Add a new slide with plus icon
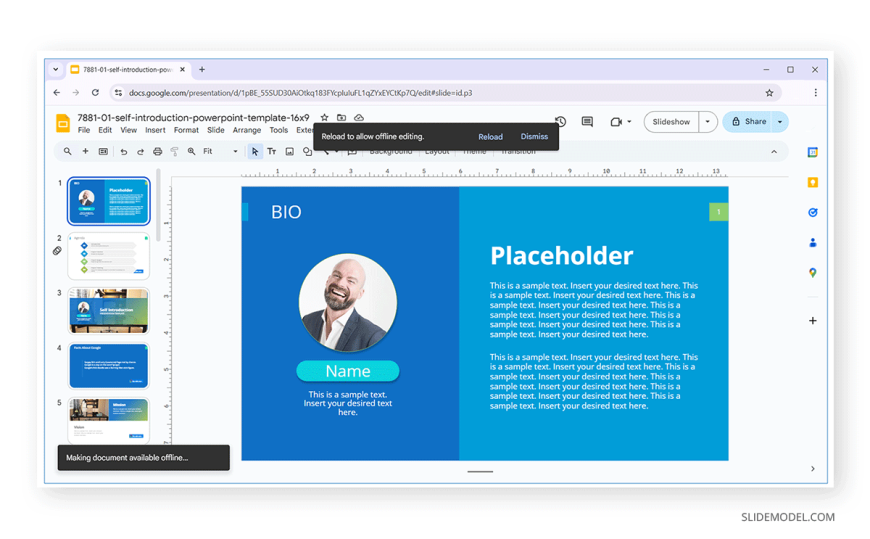Image resolution: width=870 pixels, height=539 pixels. (x=85, y=152)
